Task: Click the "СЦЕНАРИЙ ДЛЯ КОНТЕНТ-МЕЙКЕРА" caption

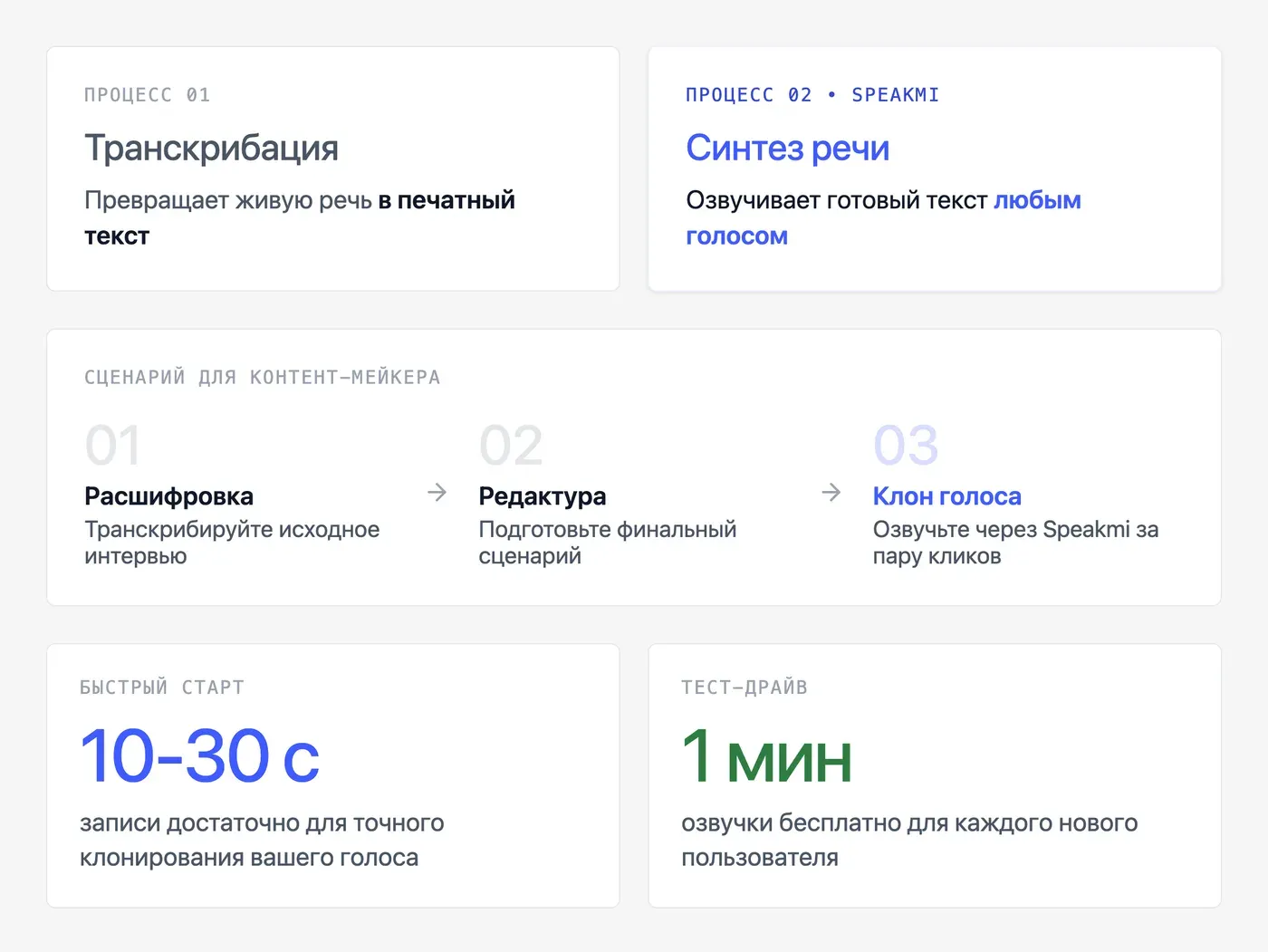Action: (x=263, y=378)
